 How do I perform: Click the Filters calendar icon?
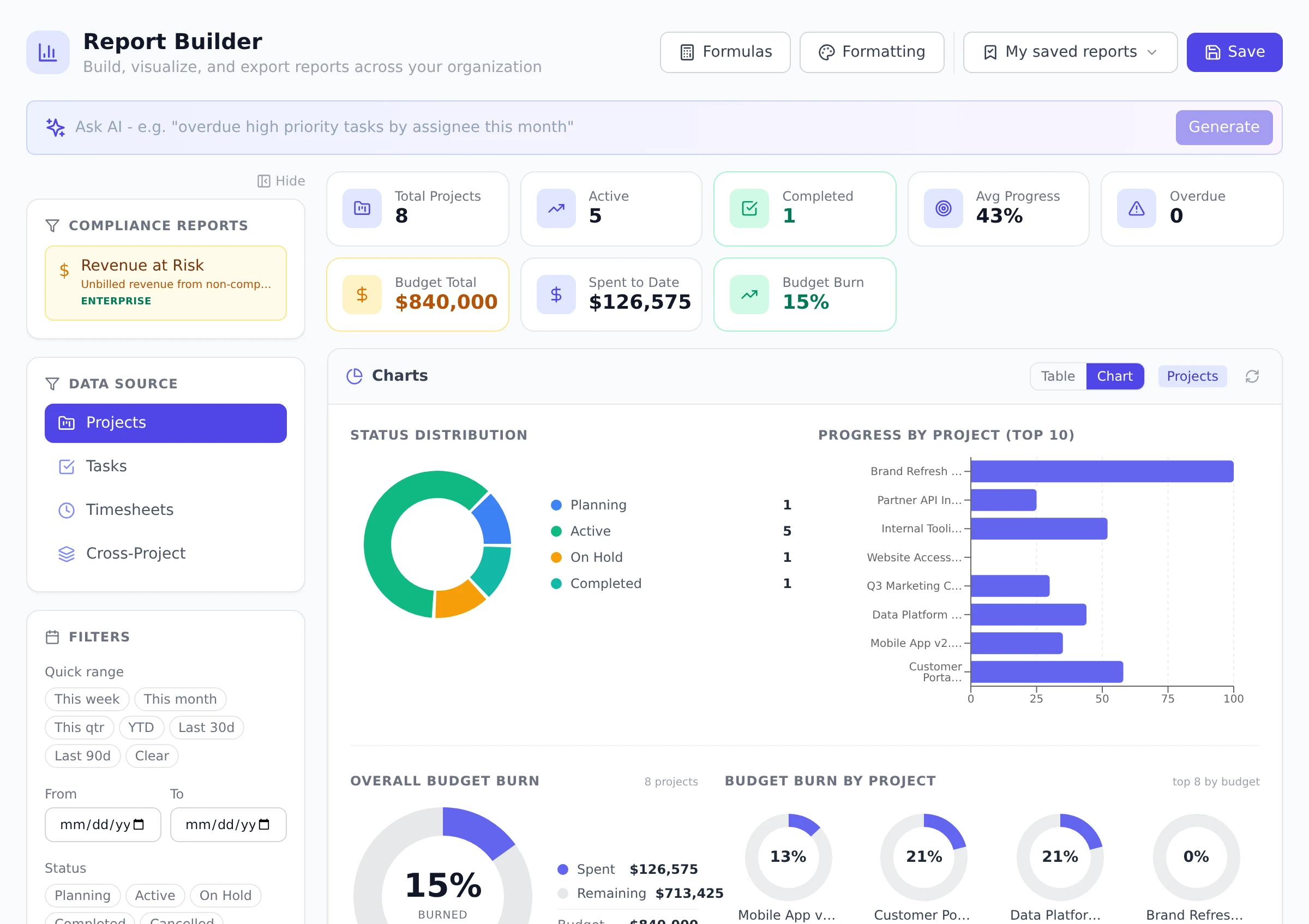[52, 637]
